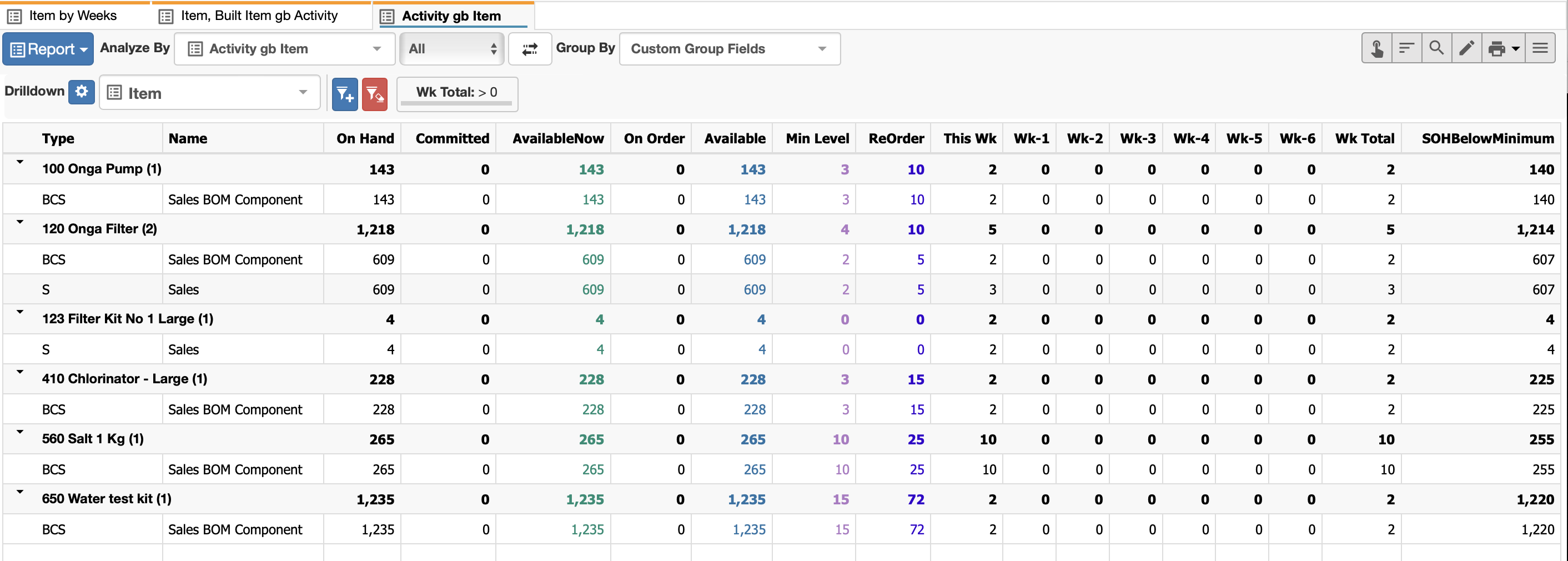Click ReOrder value 72 in group row
This screenshot has height=561, width=1568.
click(916, 499)
